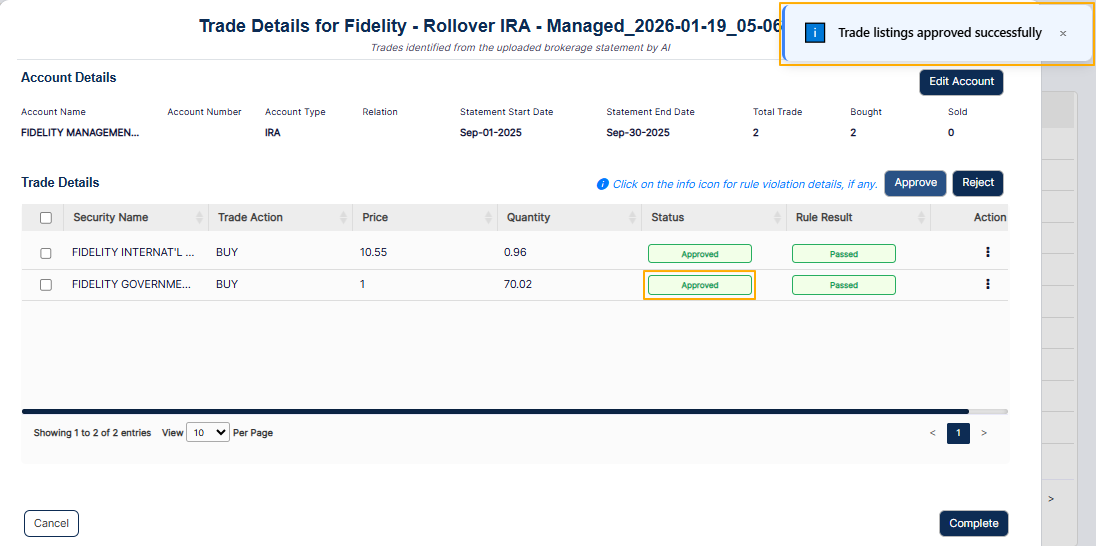Select page 1 in the pagination

(958, 433)
